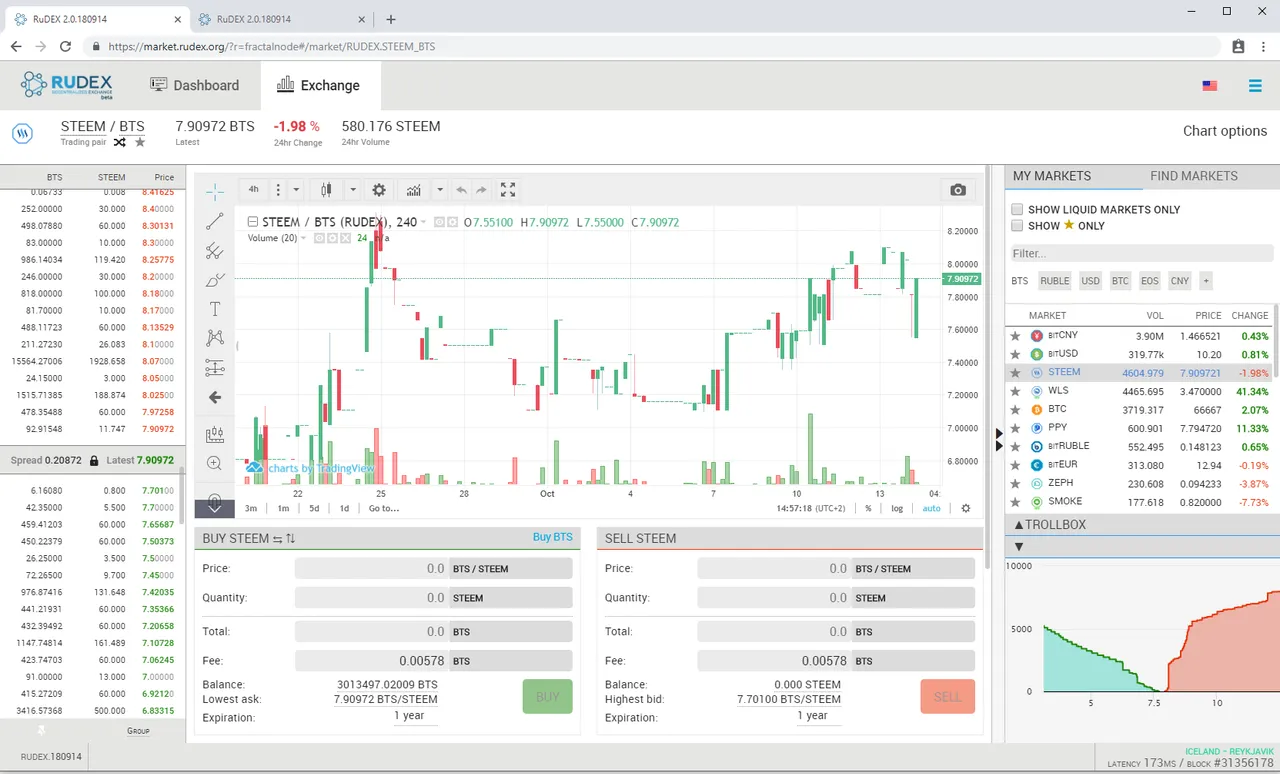Switch to the Dashboard tab

[x=195, y=85]
